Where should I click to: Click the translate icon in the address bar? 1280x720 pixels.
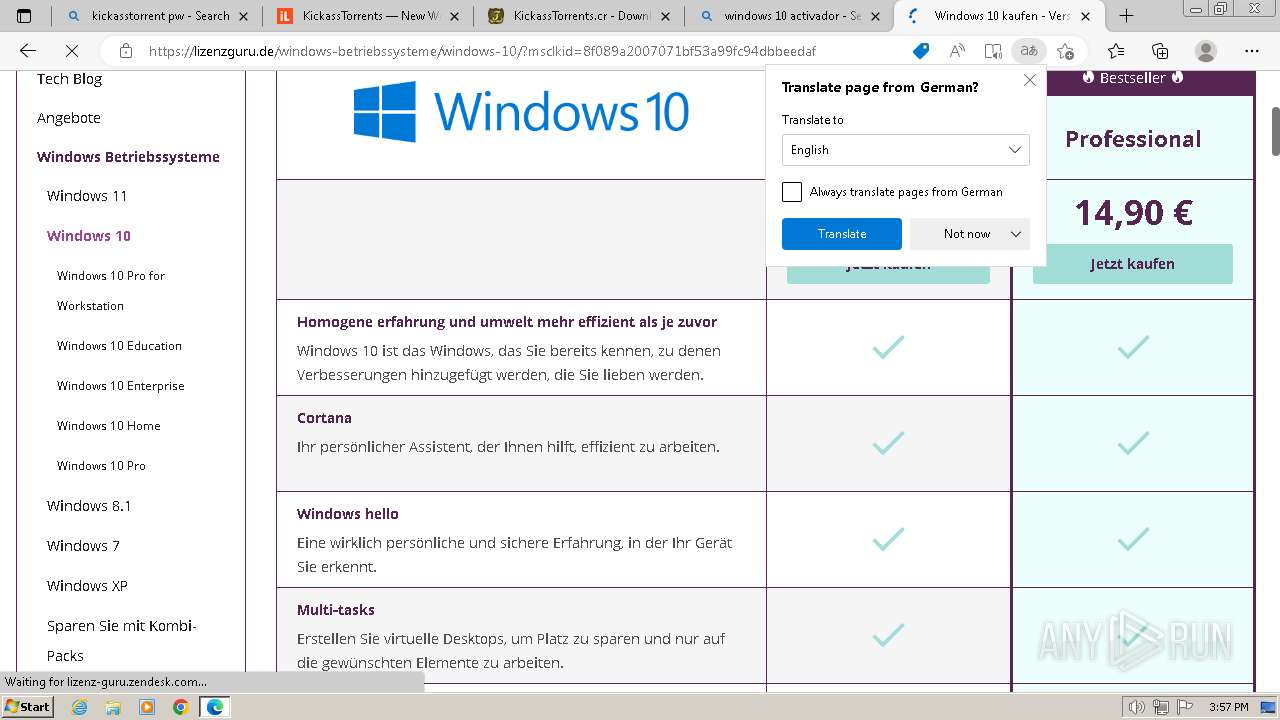(1028, 51)
